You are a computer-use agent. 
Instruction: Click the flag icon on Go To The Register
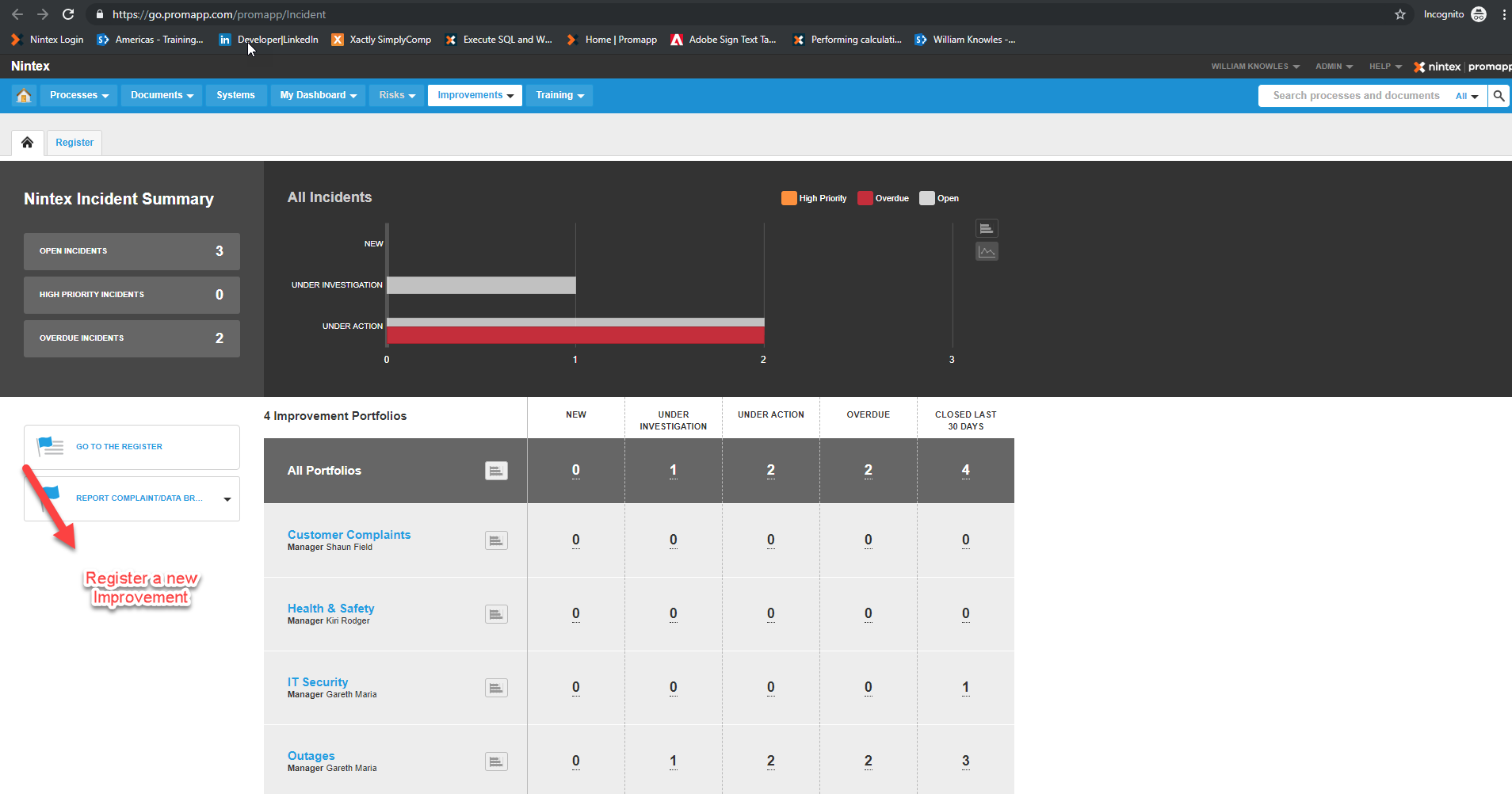click(51, 447)
